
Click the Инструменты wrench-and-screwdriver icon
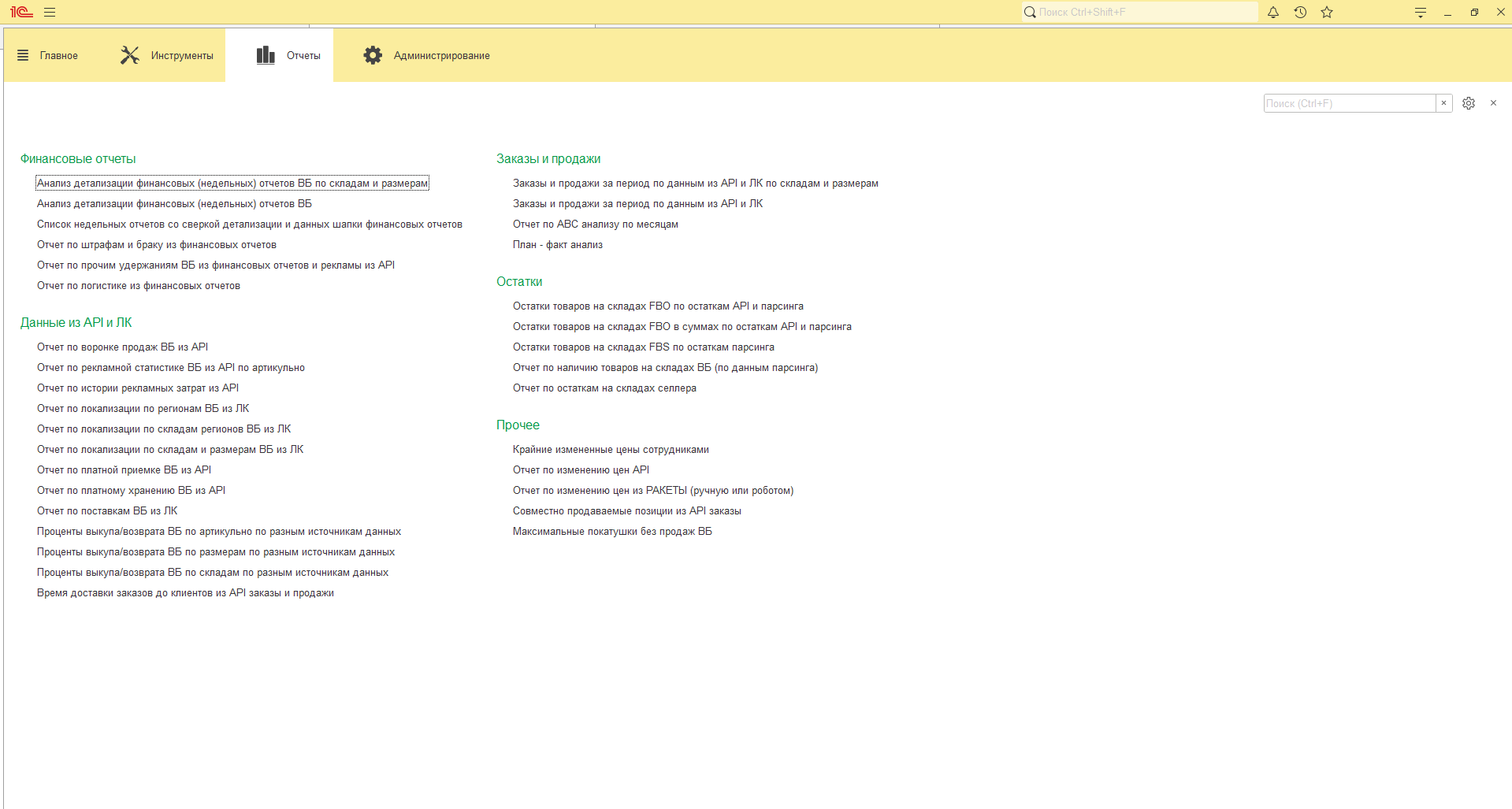[x=129, y=55]
